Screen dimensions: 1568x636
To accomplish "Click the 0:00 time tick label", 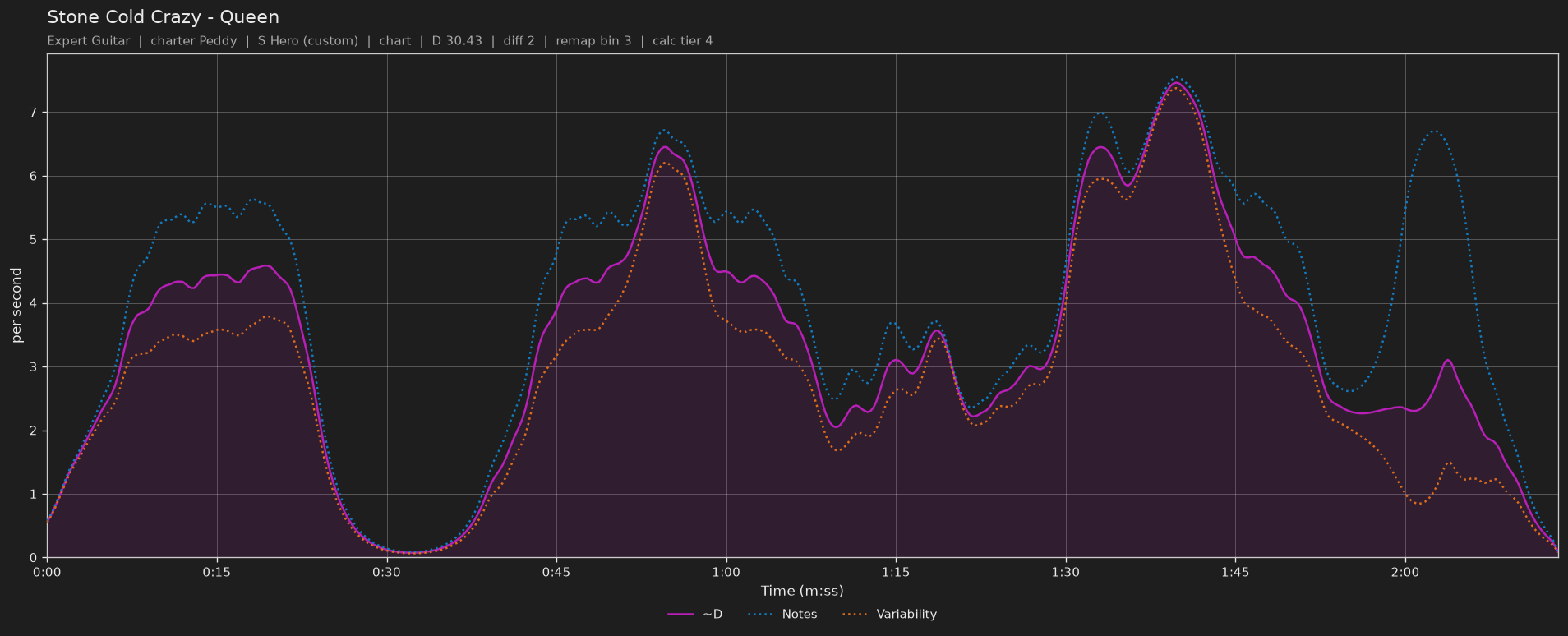I will click(47, 572).
